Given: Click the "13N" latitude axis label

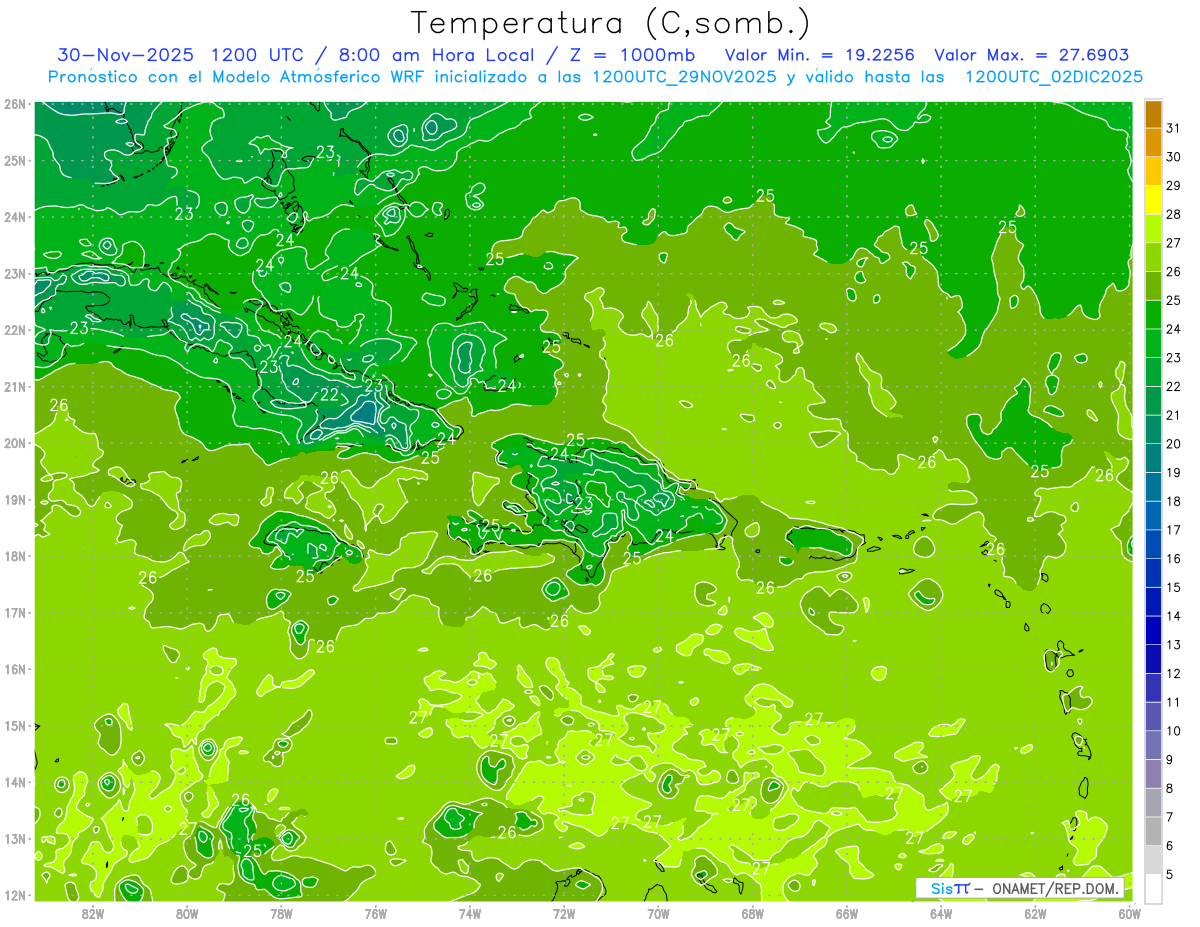Looking at the screenshot, I should pos(14,839).
